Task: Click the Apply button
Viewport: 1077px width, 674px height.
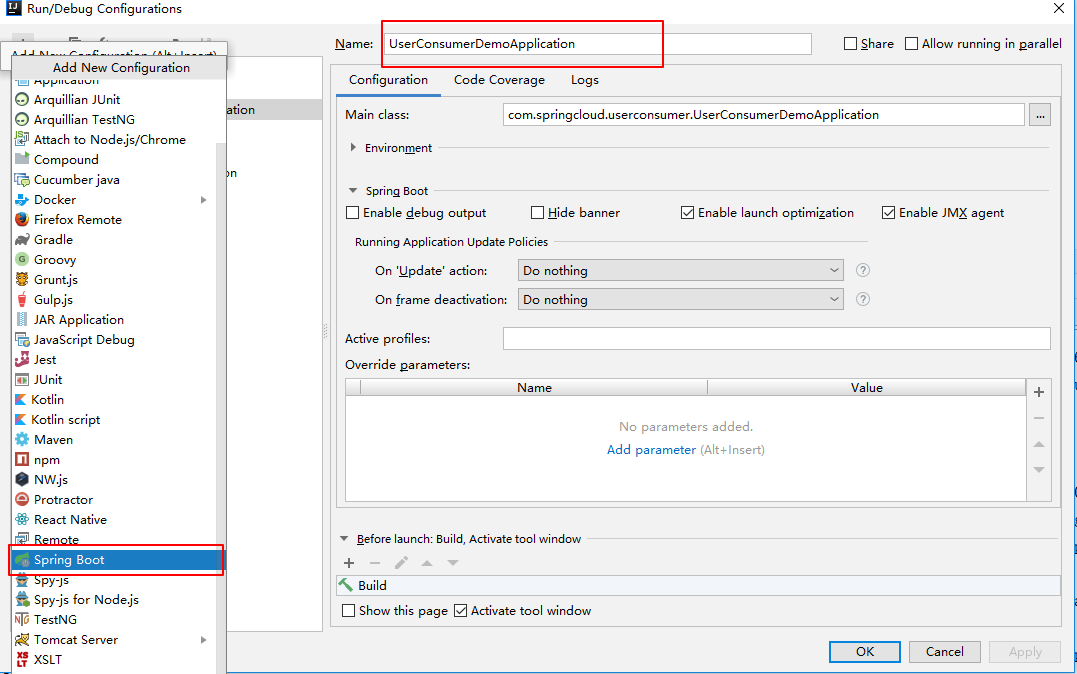Action: pyautogui.click(x=1025, y=651)
